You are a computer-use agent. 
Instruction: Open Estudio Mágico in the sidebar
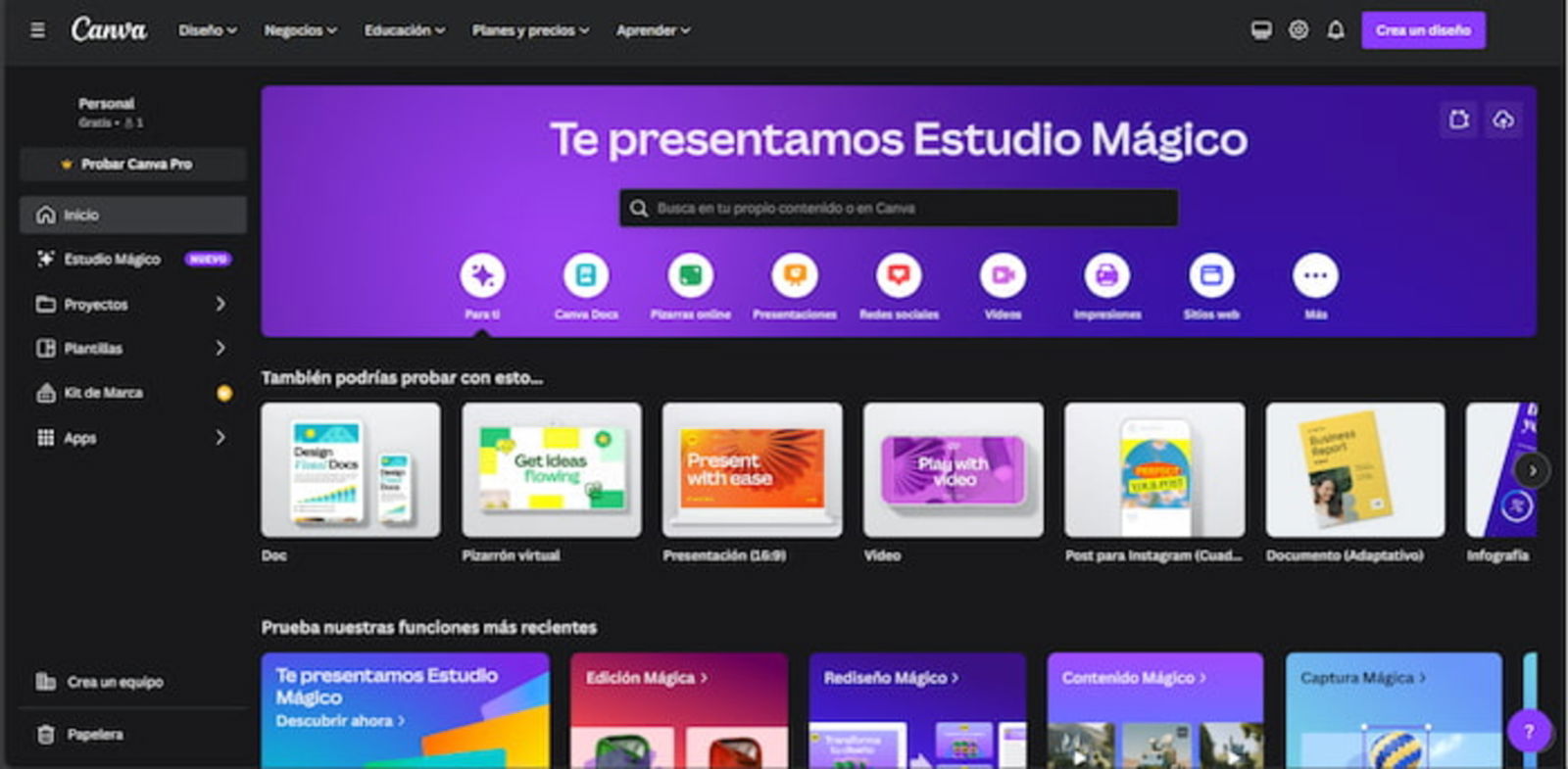point(133,260)
